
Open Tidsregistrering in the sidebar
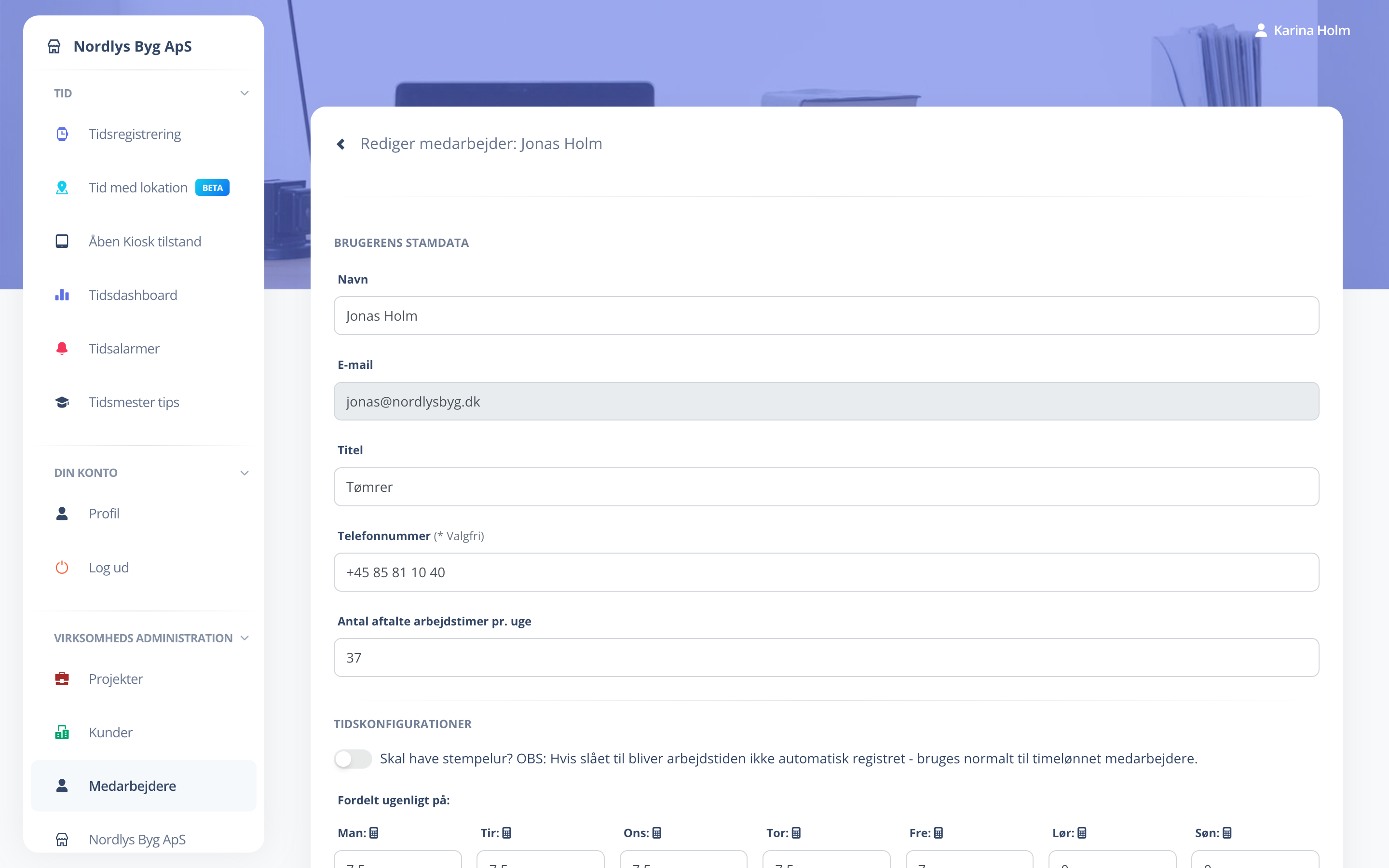tap(144, 134)
